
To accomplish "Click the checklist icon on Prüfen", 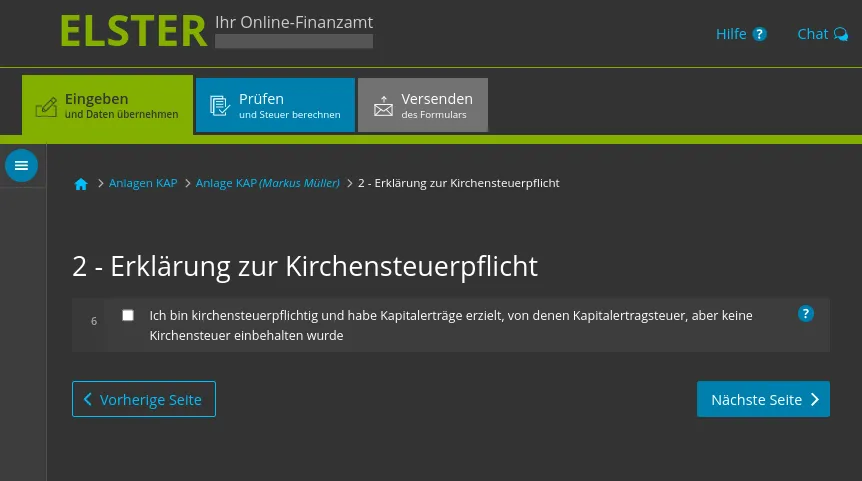I will pyautogui.click(x=219, y=106).
